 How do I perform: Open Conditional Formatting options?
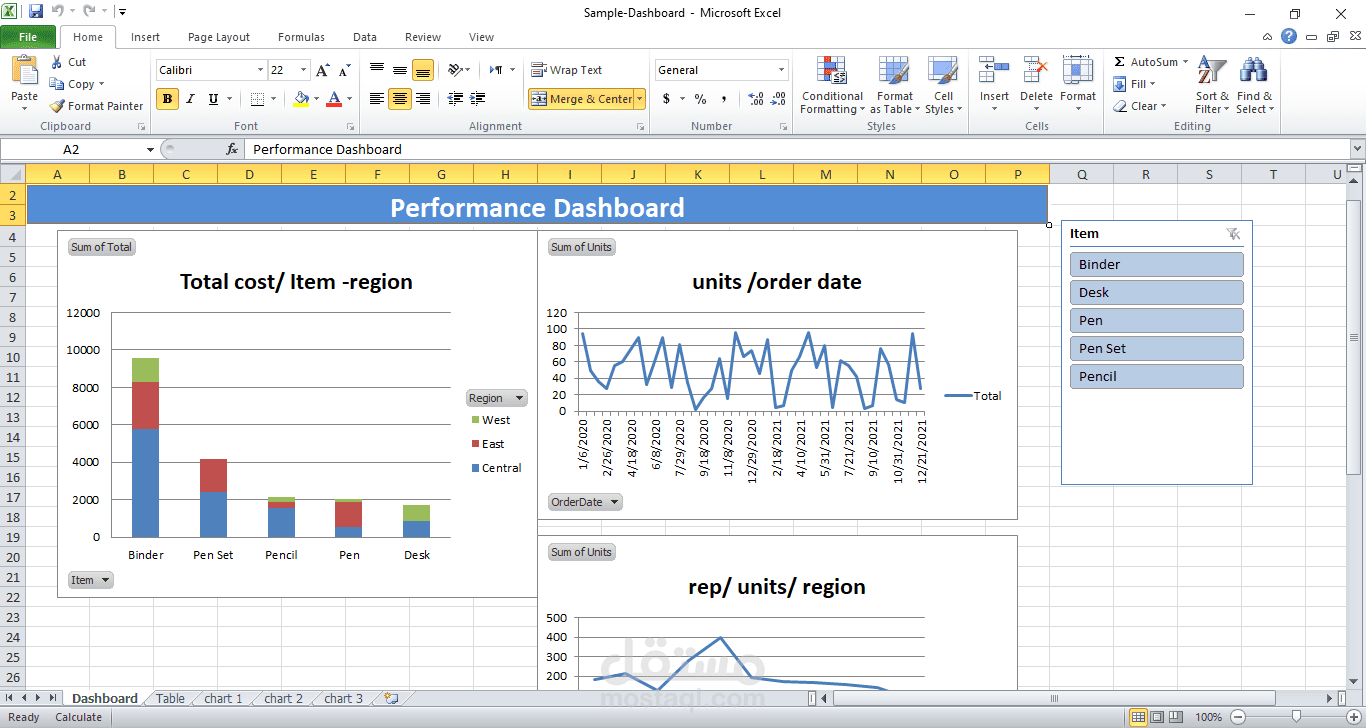[831, 85]
